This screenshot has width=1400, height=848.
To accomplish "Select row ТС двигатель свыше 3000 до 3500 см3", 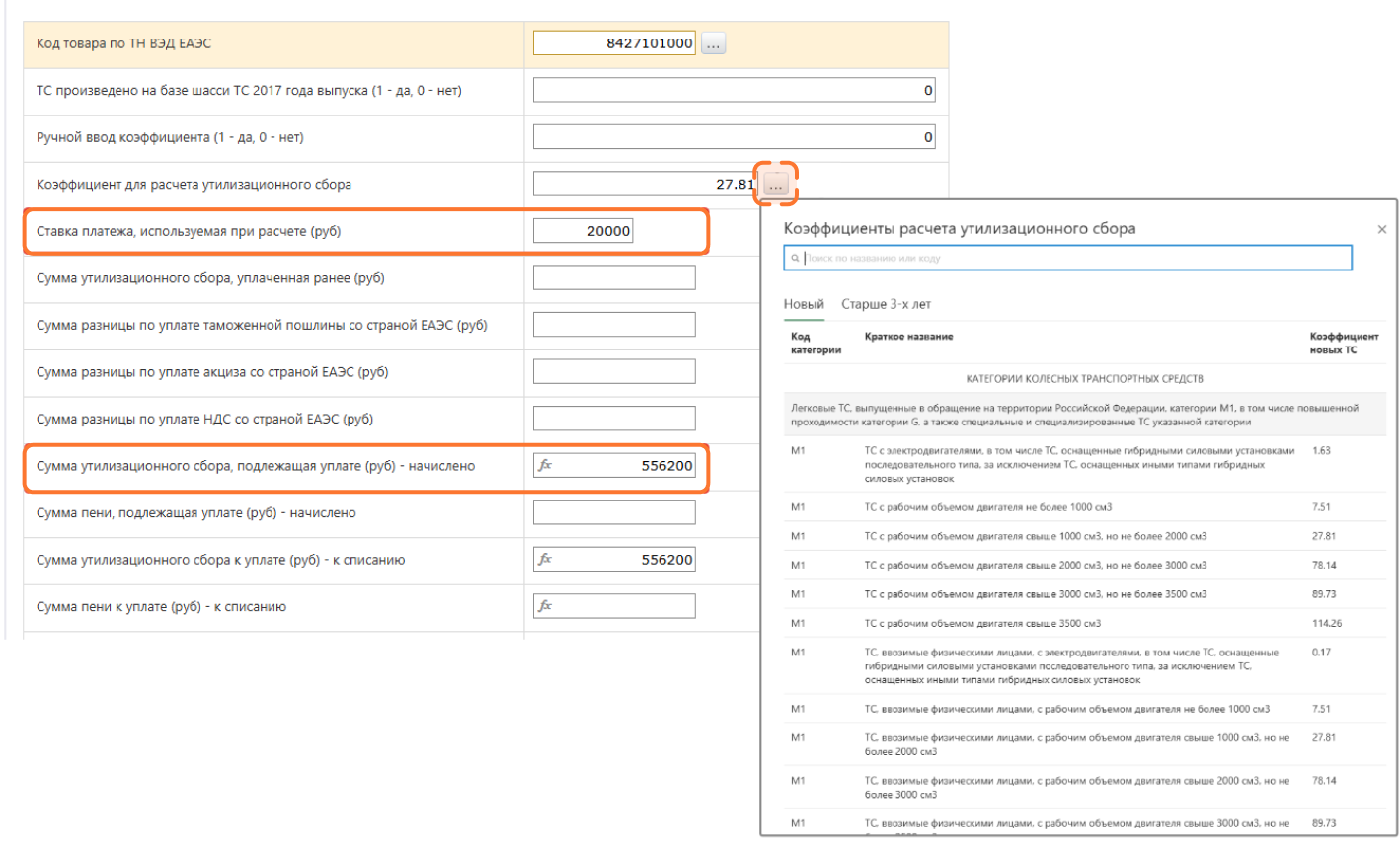I will 1085,594.
